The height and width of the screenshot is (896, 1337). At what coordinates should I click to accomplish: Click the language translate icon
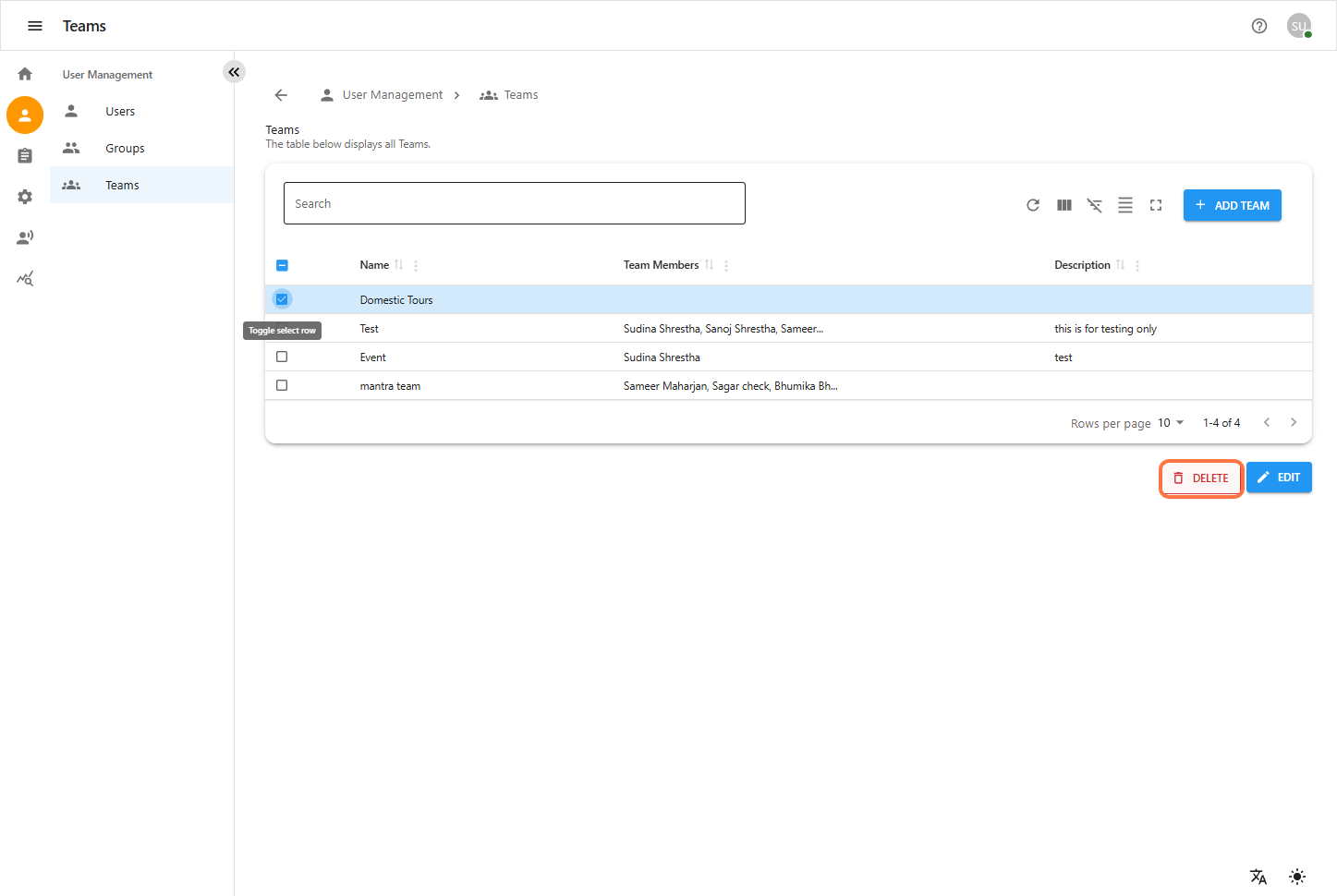pos(1258,877)
